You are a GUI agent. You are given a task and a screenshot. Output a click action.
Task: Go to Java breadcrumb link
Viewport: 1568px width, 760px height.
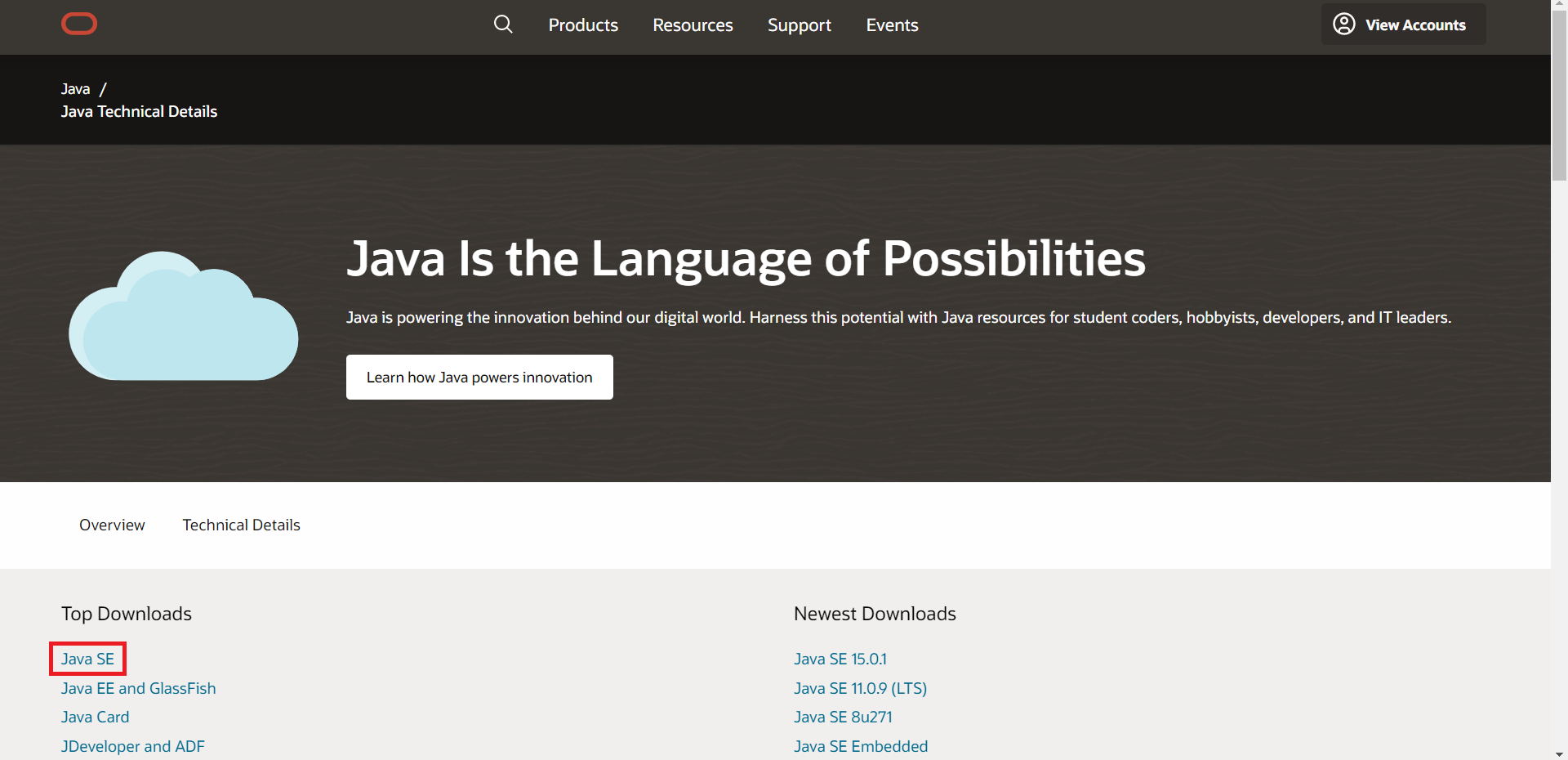[75, 89]
